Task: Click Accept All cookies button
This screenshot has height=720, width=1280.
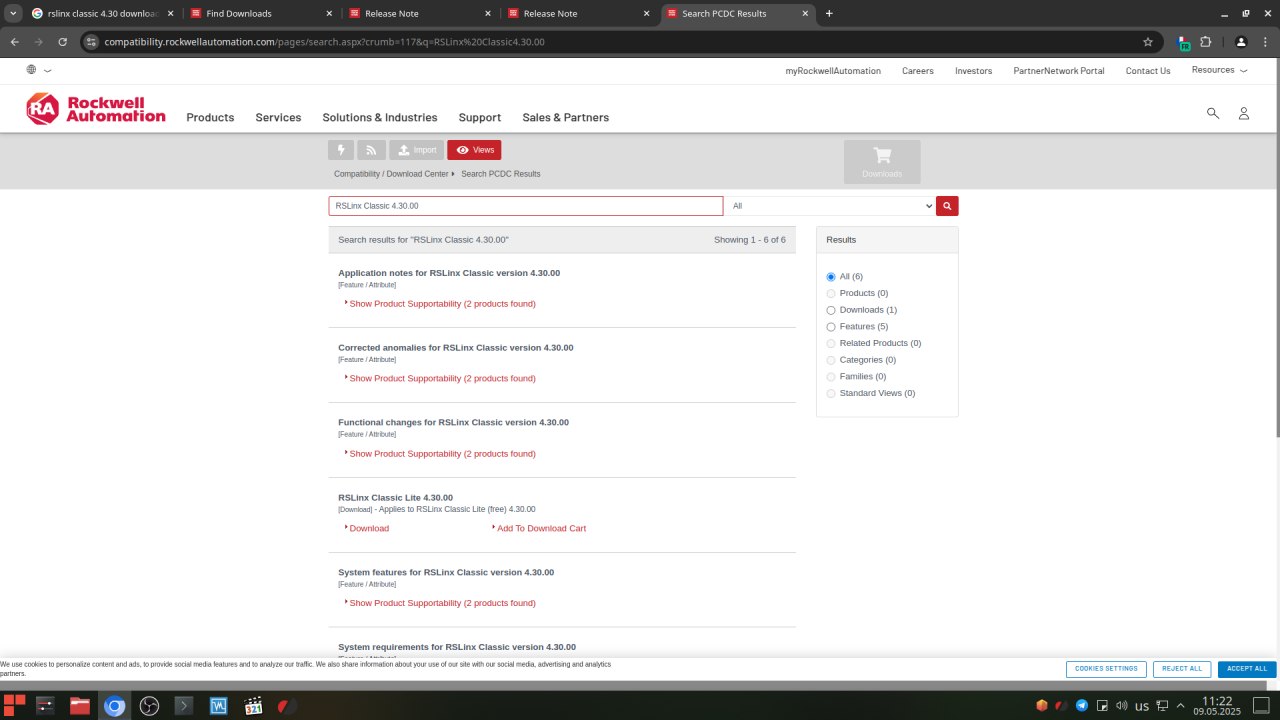Action: (1247, 669)
